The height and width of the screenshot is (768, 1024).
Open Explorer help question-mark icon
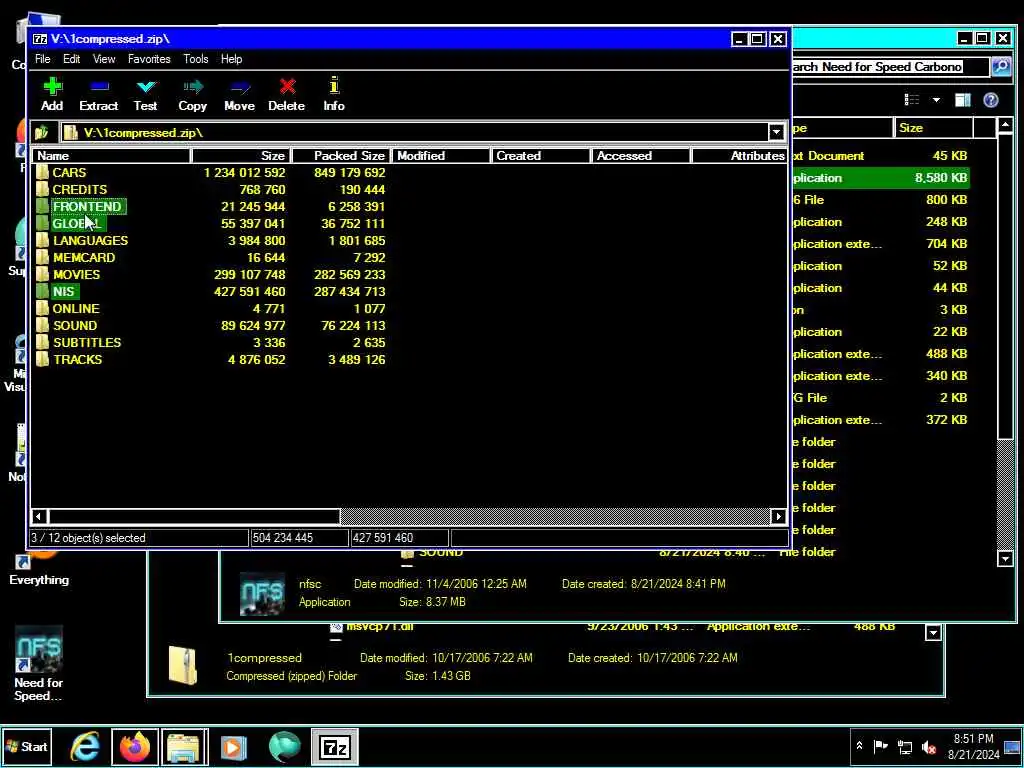(991, 100)
